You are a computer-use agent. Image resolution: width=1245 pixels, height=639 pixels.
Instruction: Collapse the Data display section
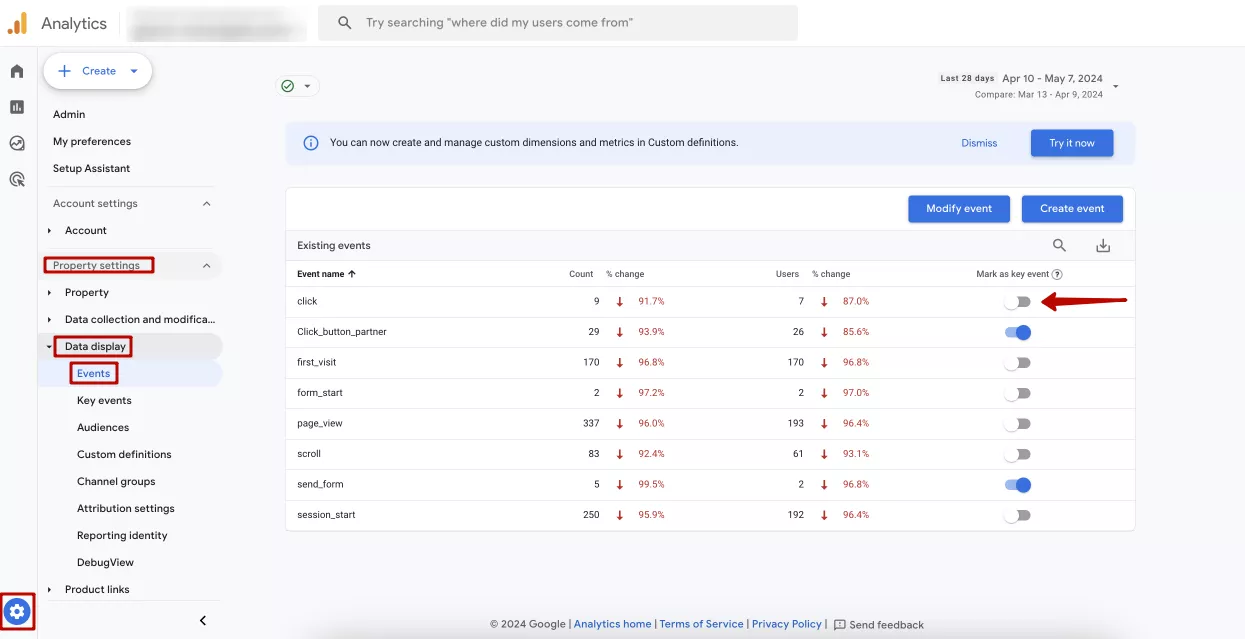(x=49, y=347)
